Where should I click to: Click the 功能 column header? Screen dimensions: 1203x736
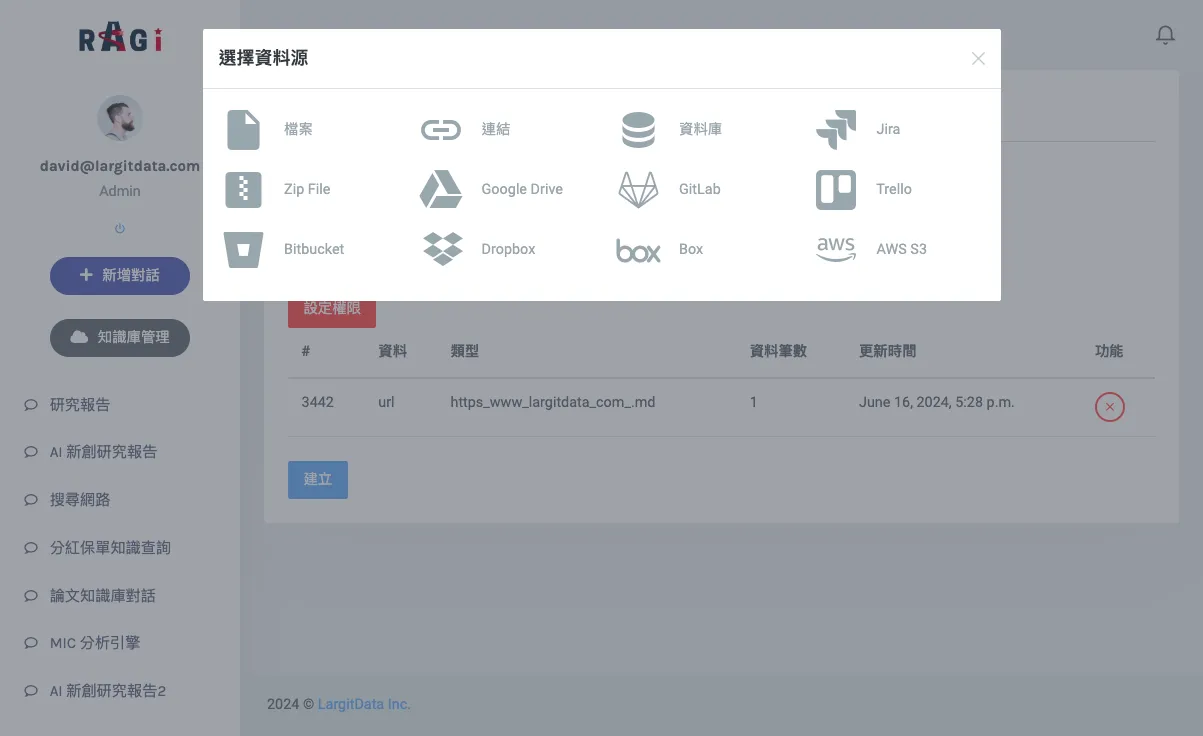click(x=1109, y=351)
